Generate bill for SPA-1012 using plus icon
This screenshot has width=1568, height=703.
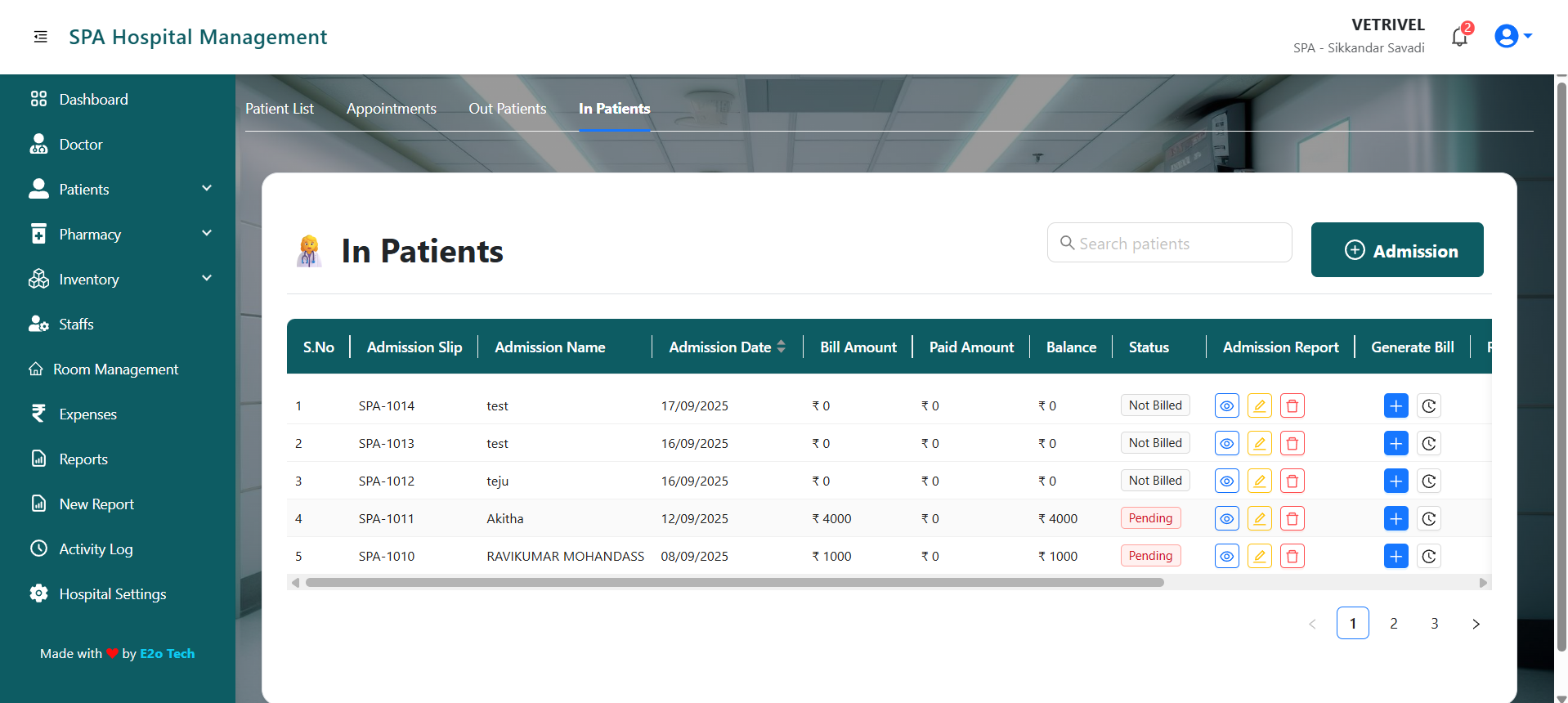tap(1396, 481)
